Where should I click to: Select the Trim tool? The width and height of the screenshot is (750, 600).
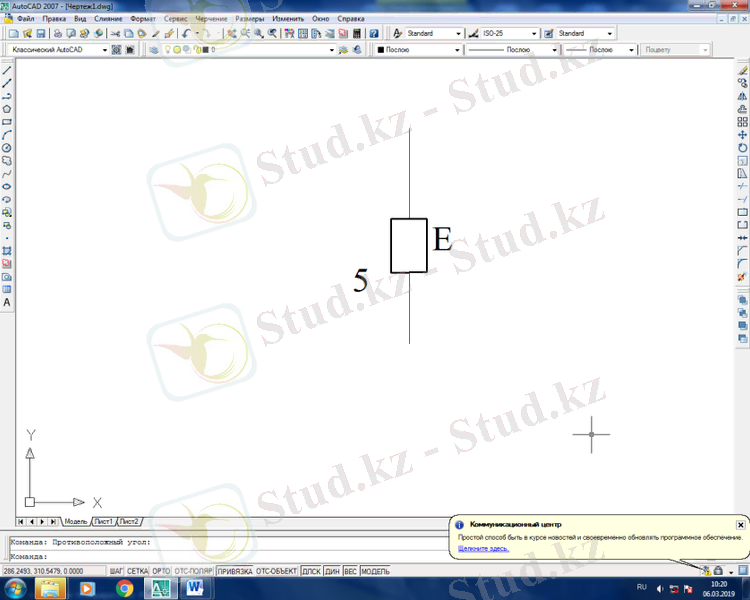742,187
